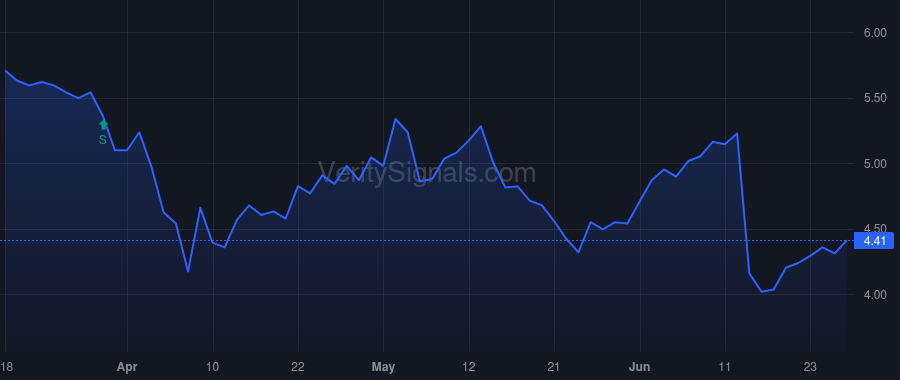Click the 4.41 current price label
900x380 pixels.
[874, 241]
